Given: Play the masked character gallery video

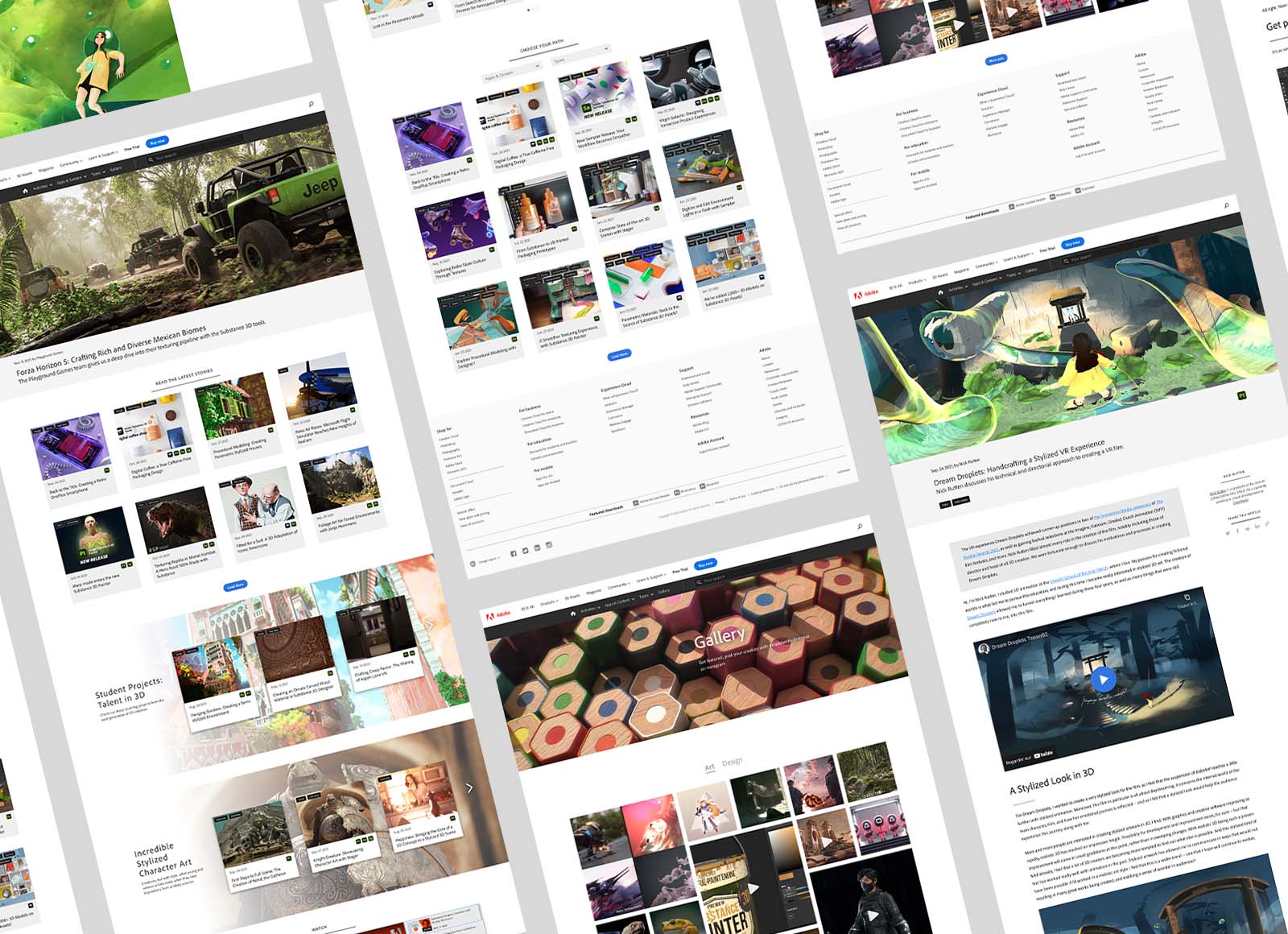Looking at the screenshot, I should tap(873, 915).
